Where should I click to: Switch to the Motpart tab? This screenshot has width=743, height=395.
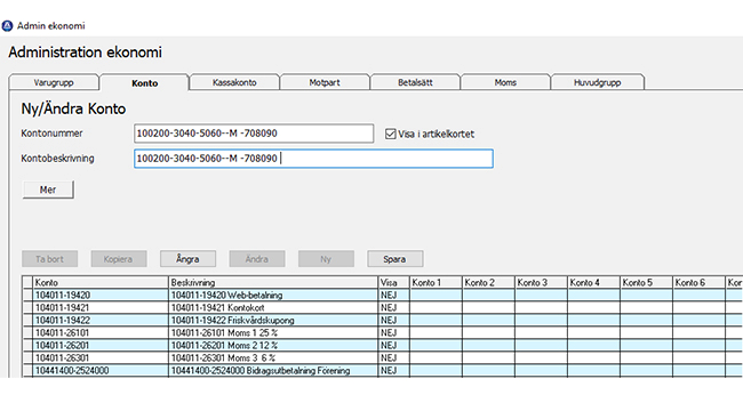(x=325, y=82)
